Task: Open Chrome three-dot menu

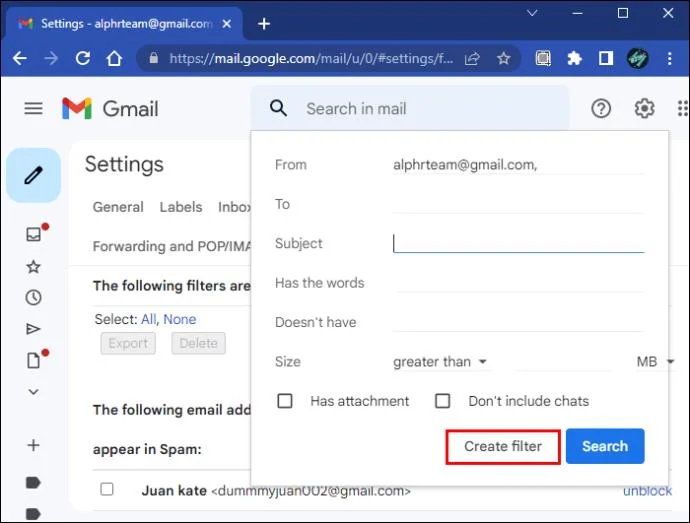Action: [670, 58]
